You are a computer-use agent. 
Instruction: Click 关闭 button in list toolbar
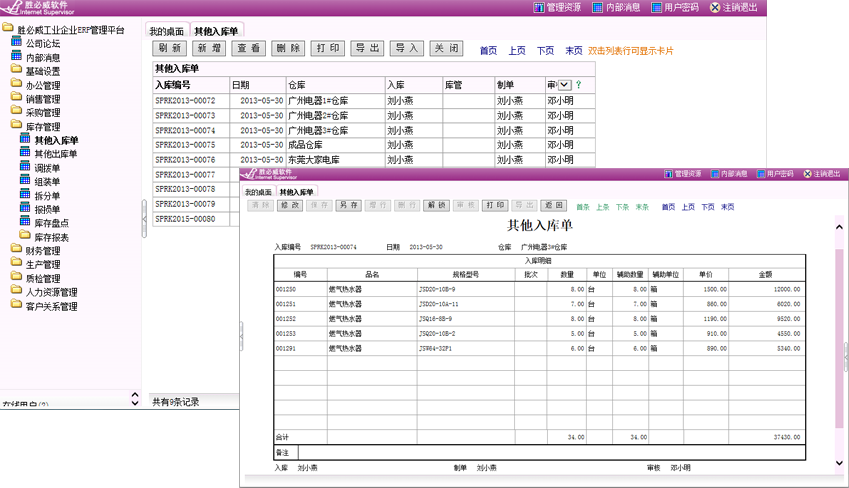446,48
